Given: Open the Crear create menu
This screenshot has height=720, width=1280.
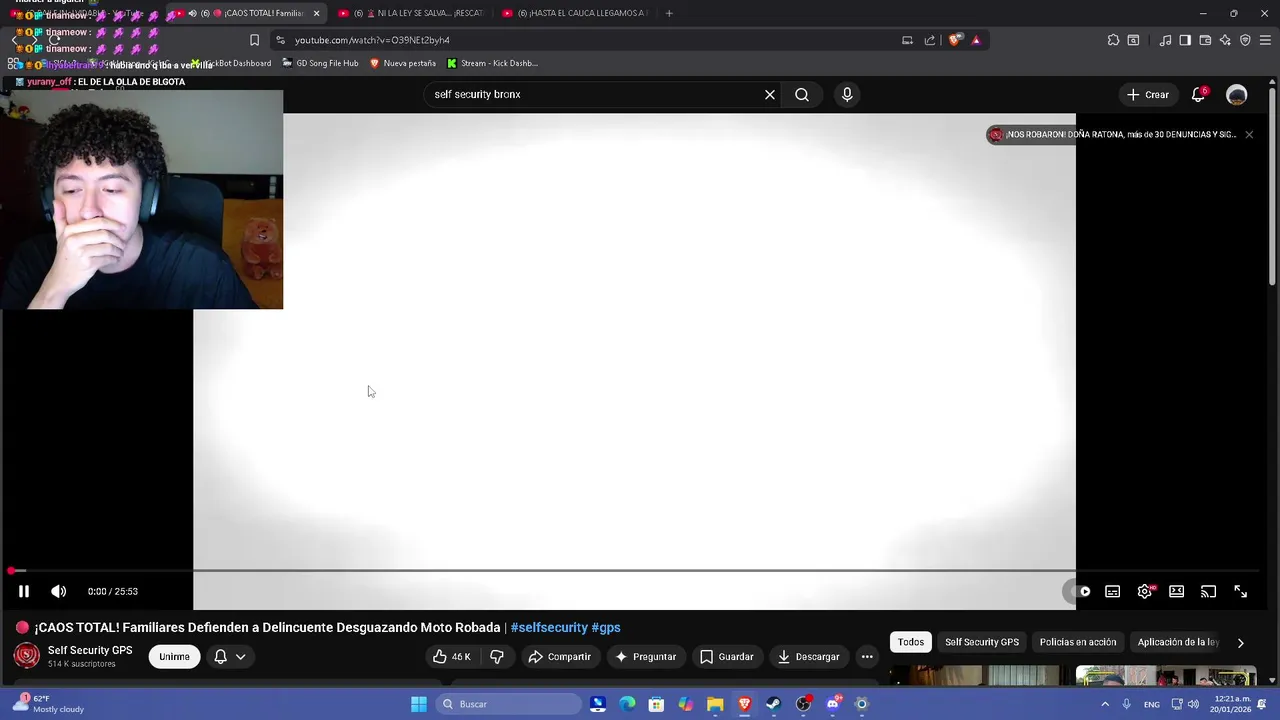Looking at the screenshot, I should click(x=1147, y=94).
